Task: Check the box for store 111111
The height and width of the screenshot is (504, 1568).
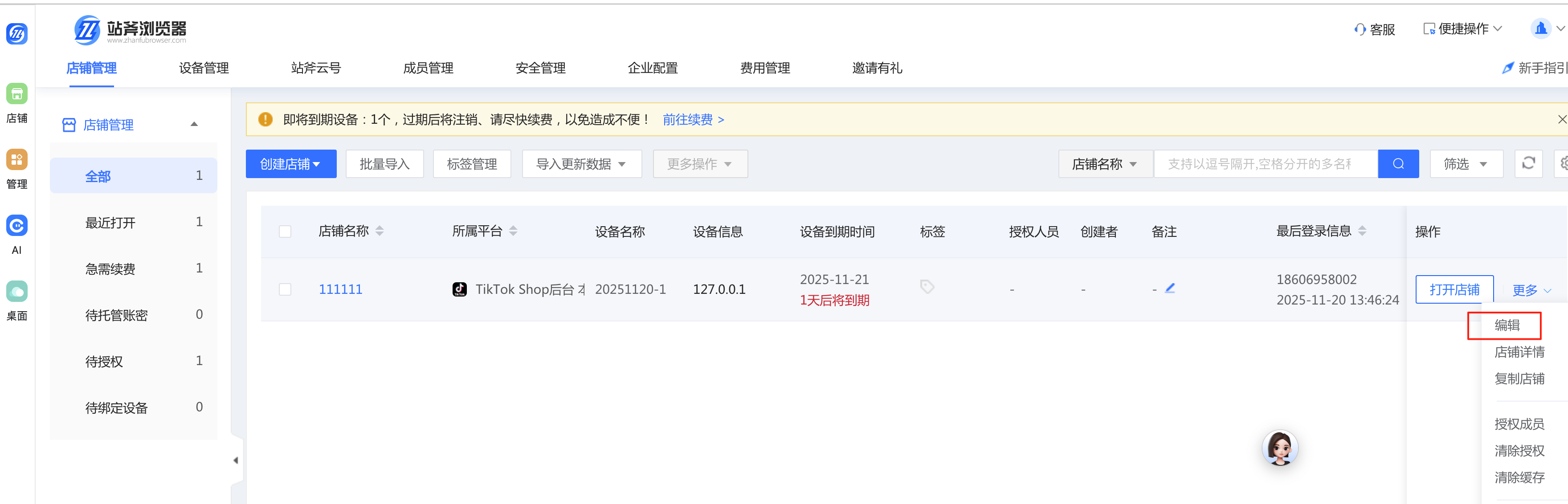Action: click(285, 289)
